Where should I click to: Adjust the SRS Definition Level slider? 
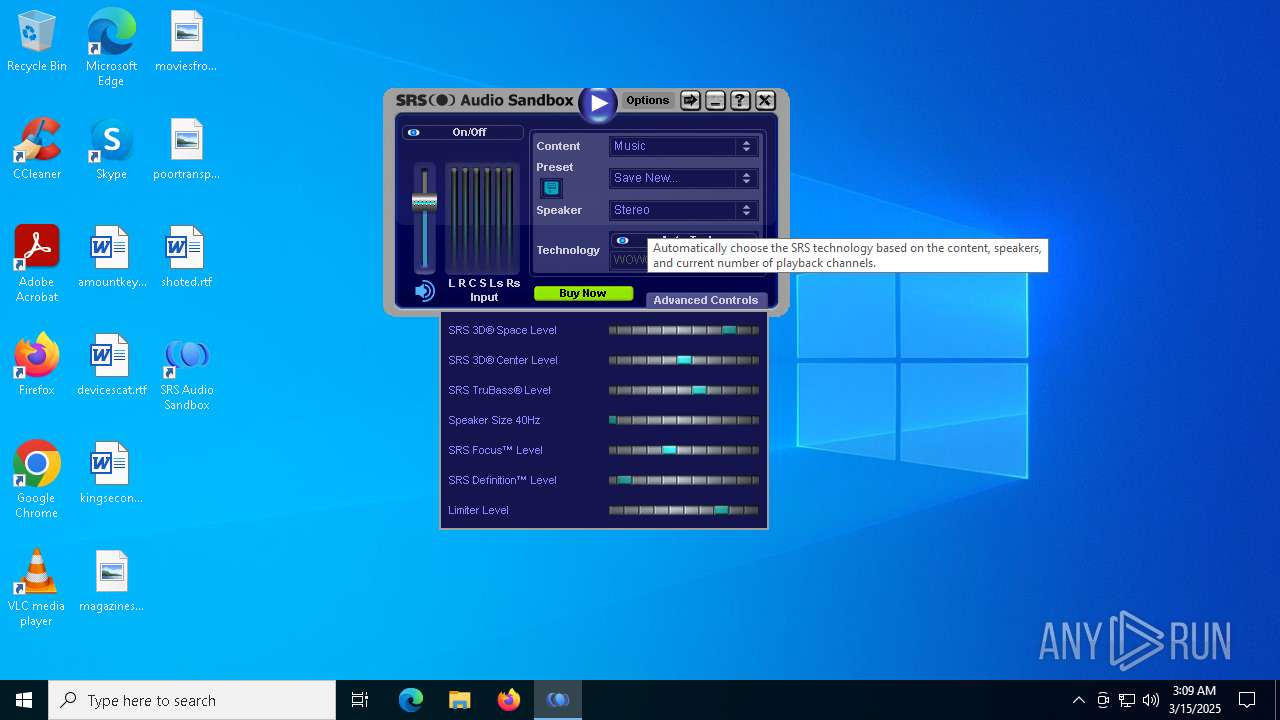684,480
